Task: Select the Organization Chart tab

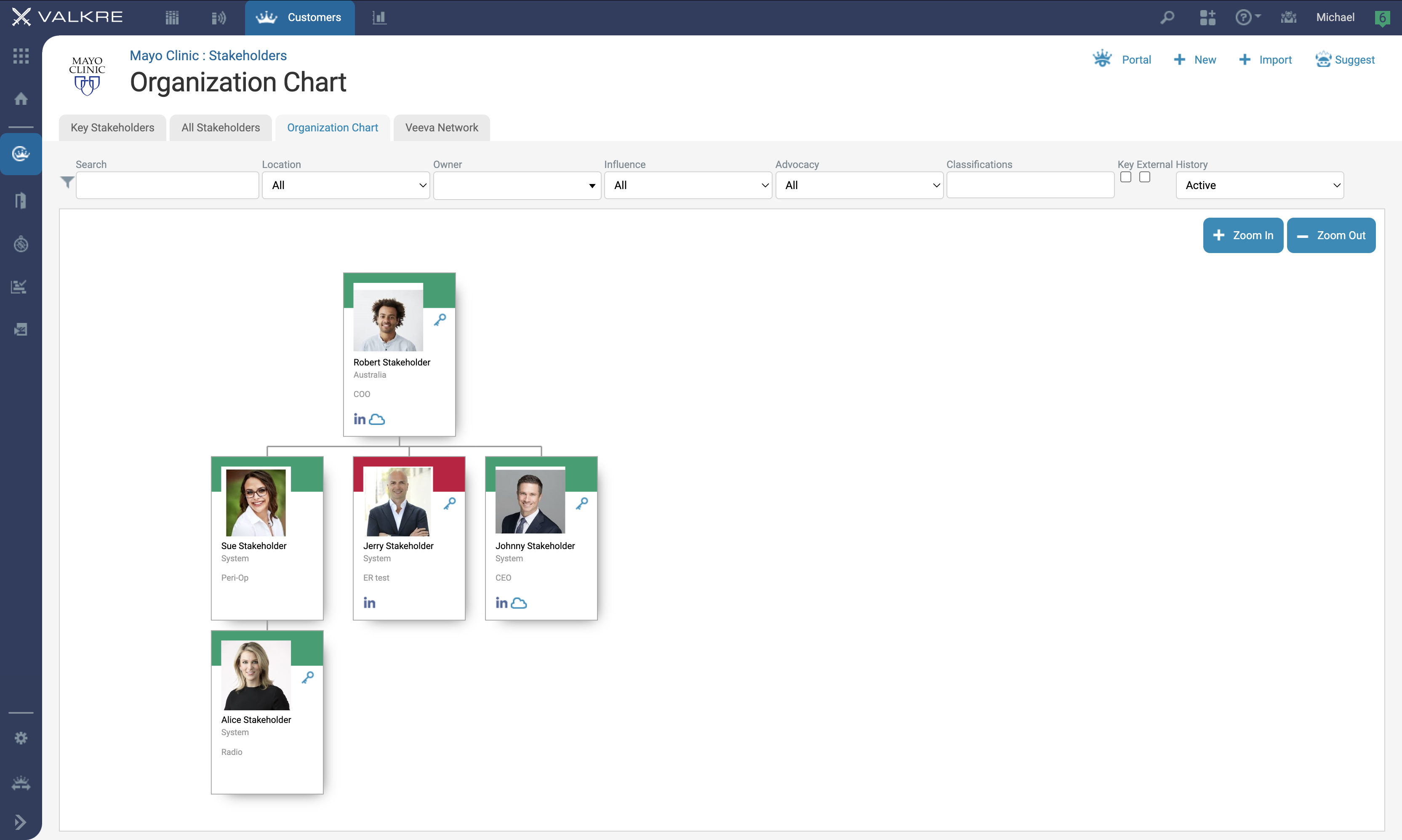Action: (332, 128)
